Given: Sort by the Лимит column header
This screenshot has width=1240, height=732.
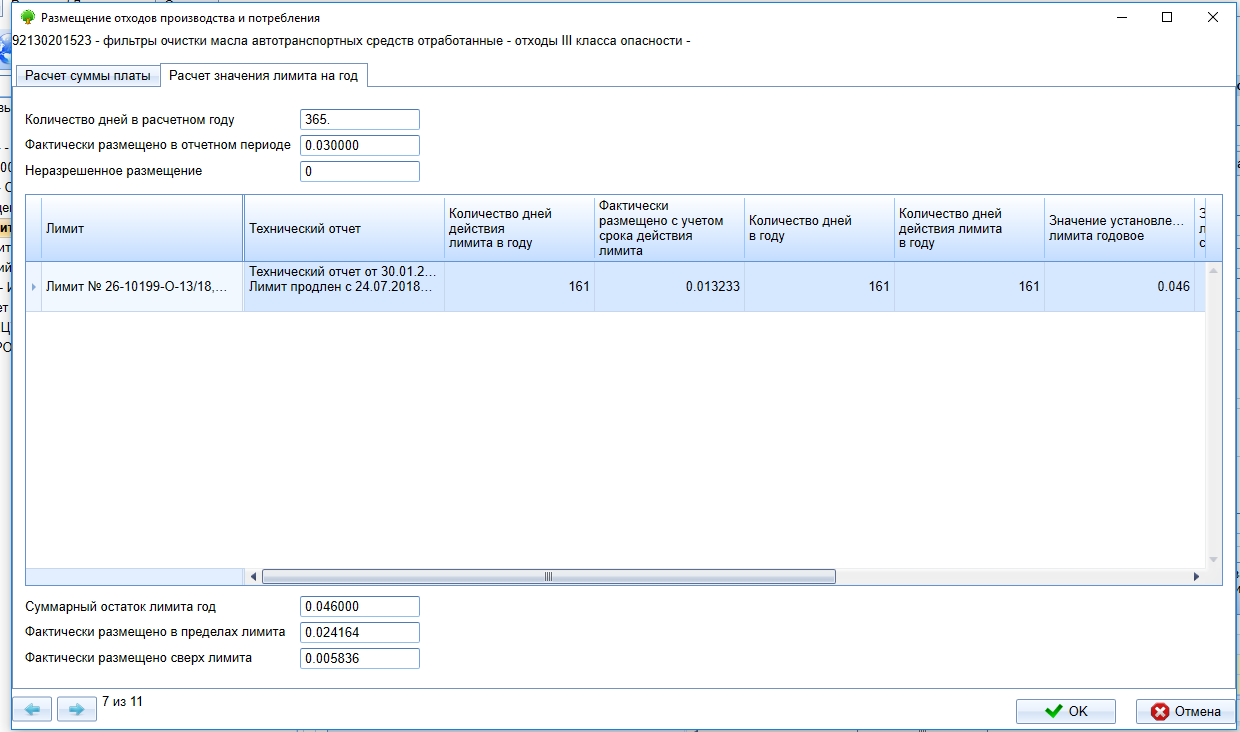Looking at the screenshot, I should coord(142,229).
